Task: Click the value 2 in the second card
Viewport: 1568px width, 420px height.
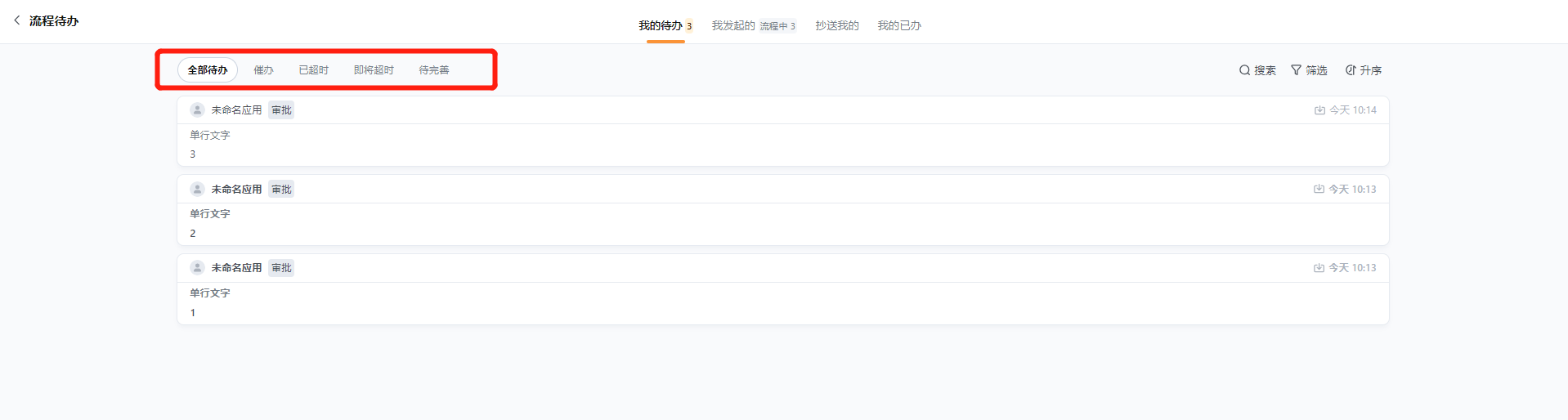Action: tap(193, 233)
